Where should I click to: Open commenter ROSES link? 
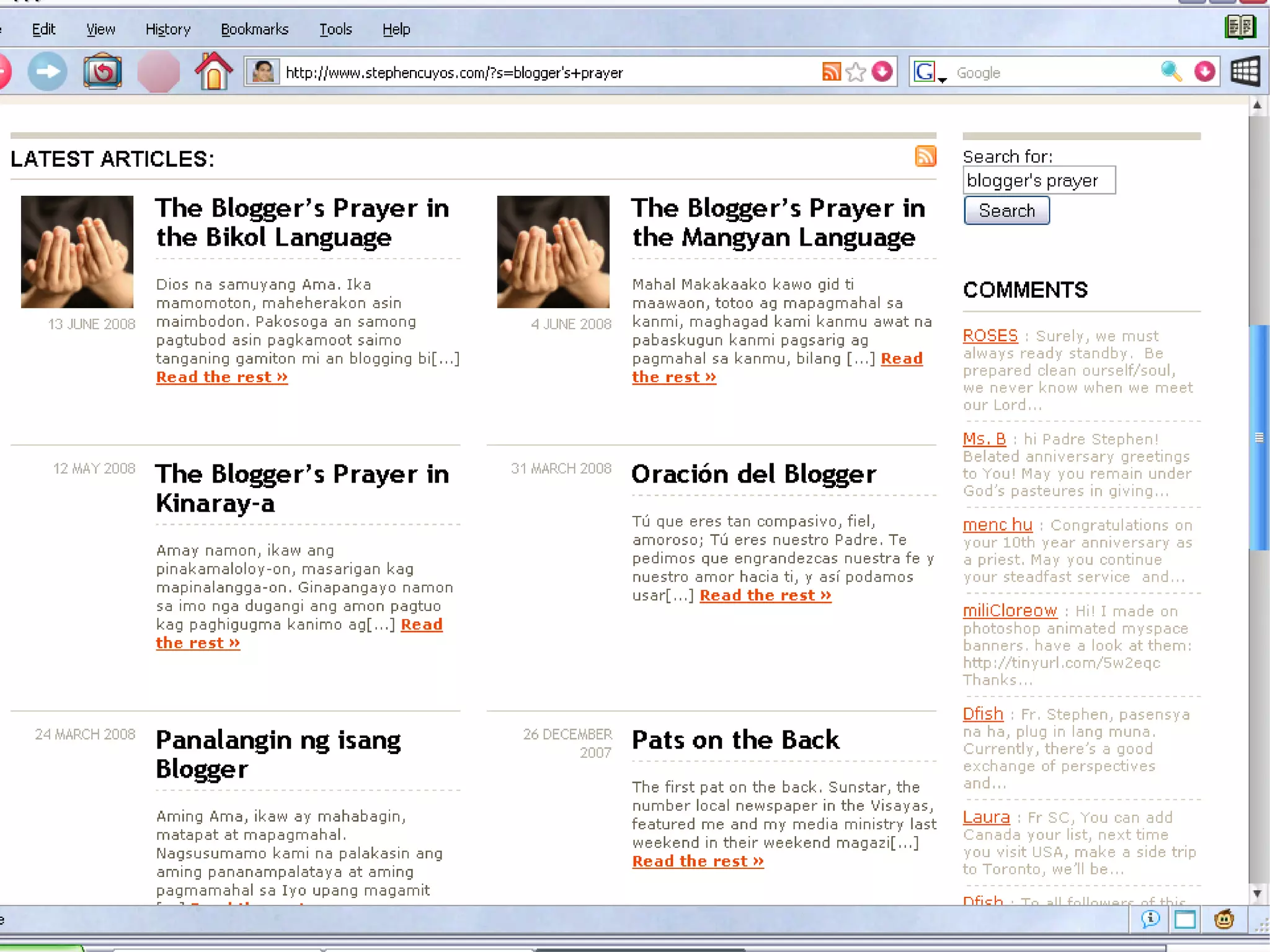[x=990, y=336]
